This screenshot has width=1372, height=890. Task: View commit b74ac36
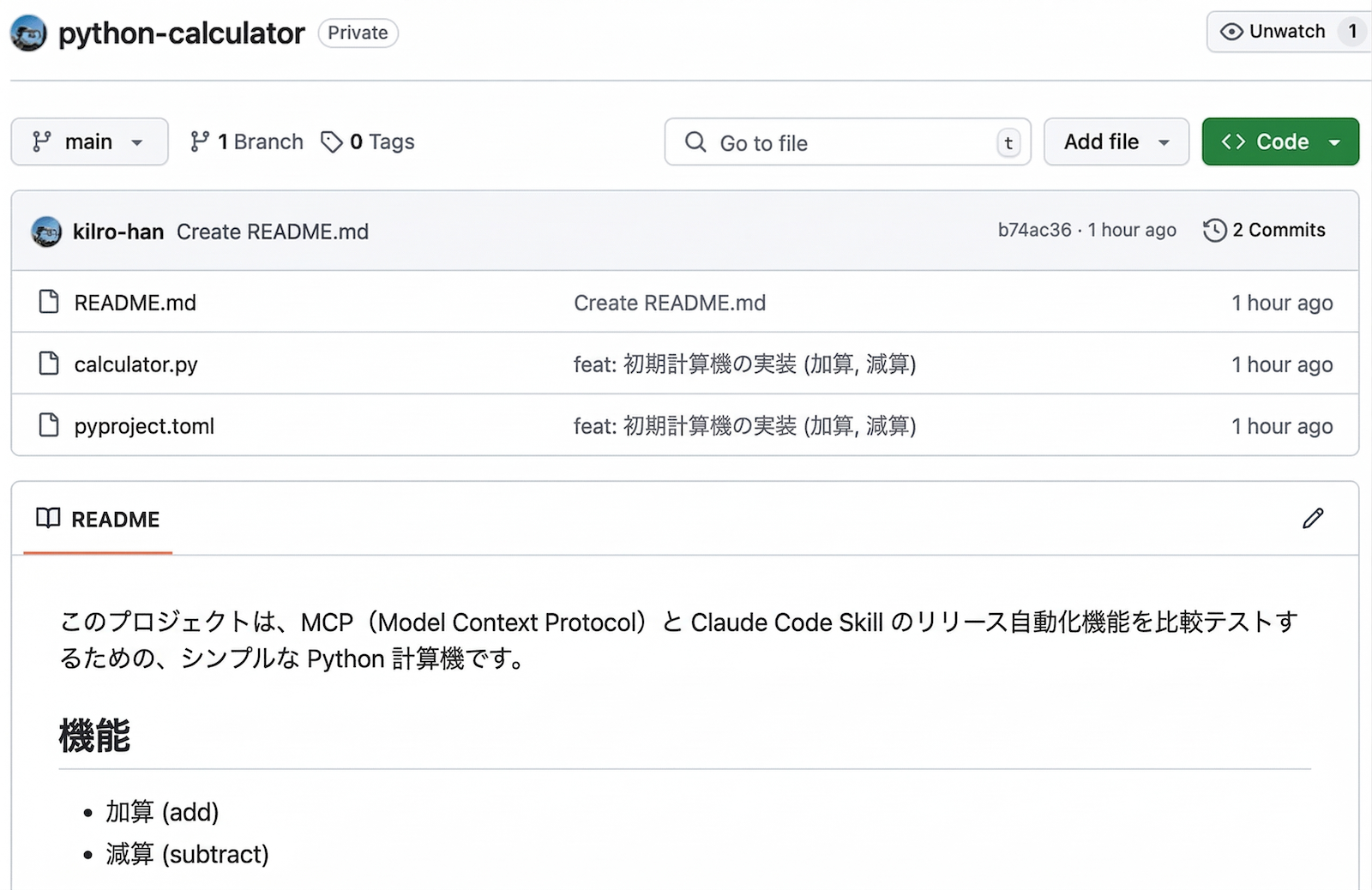point(1033,230)
